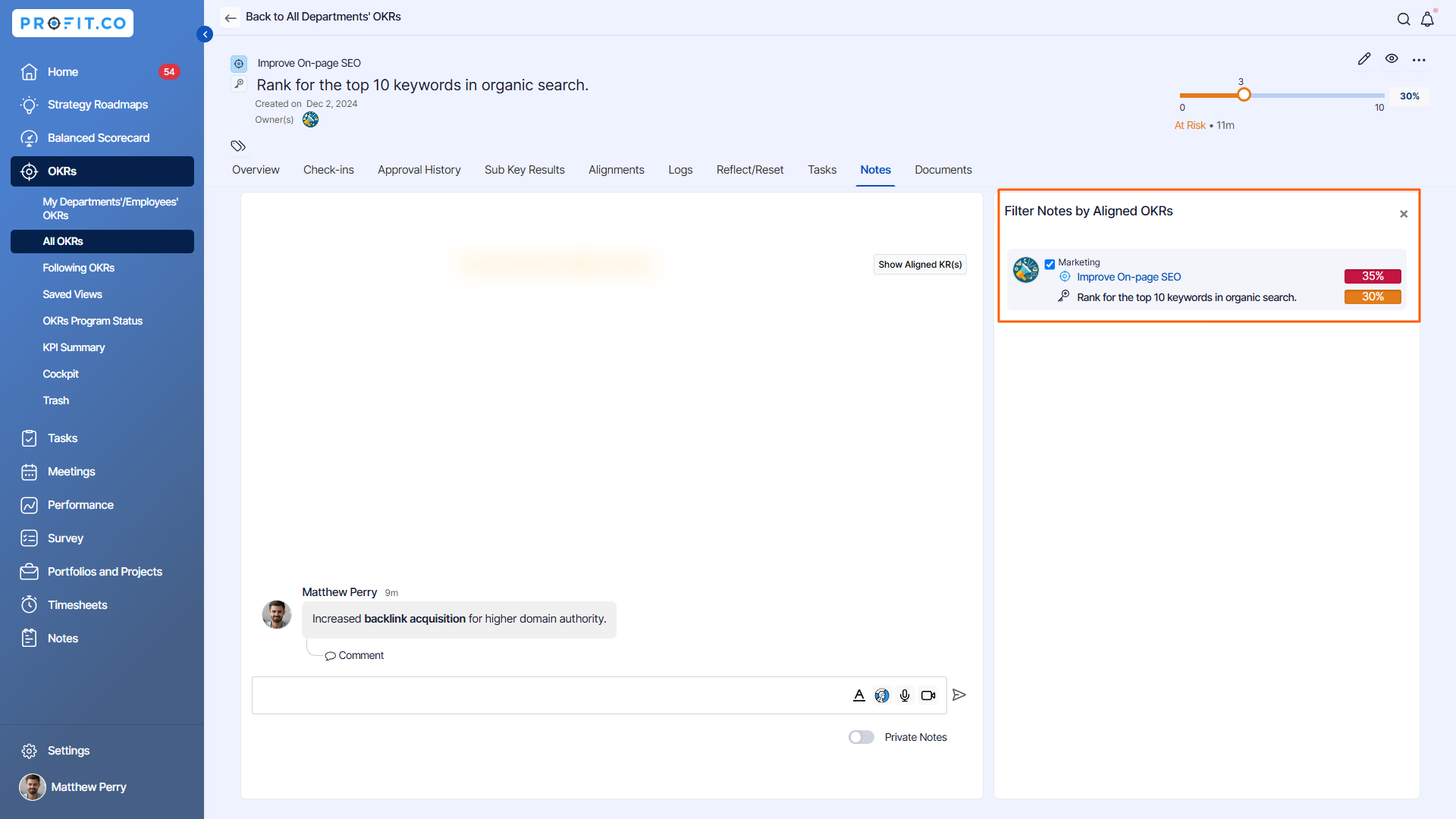Click the microphone icon to record audio note

[905, 695]
